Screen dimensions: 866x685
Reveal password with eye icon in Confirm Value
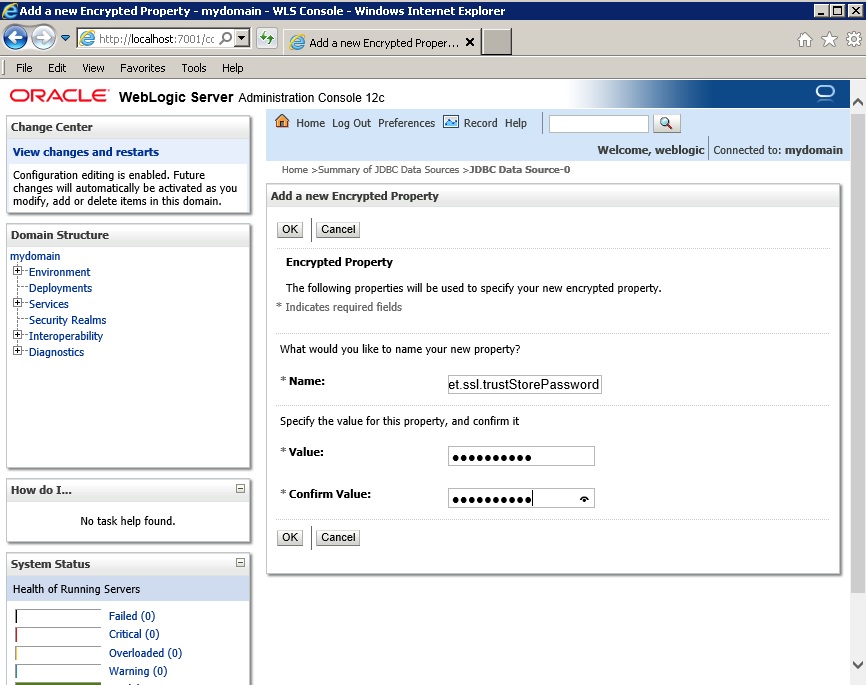pyautogui.click(x=584, y=499)
